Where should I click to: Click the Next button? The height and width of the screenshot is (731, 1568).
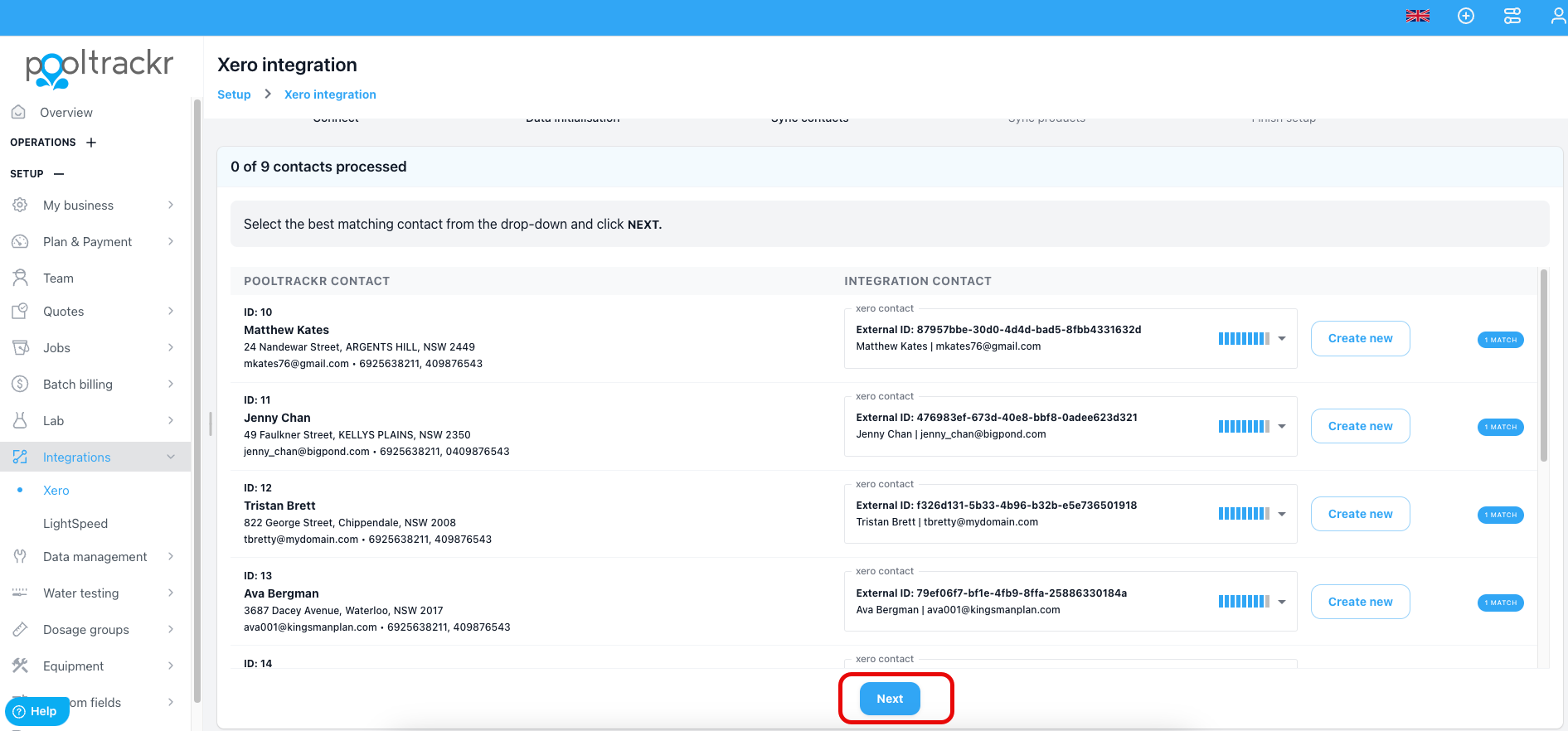pyautogui.click(x=890, y=699)
